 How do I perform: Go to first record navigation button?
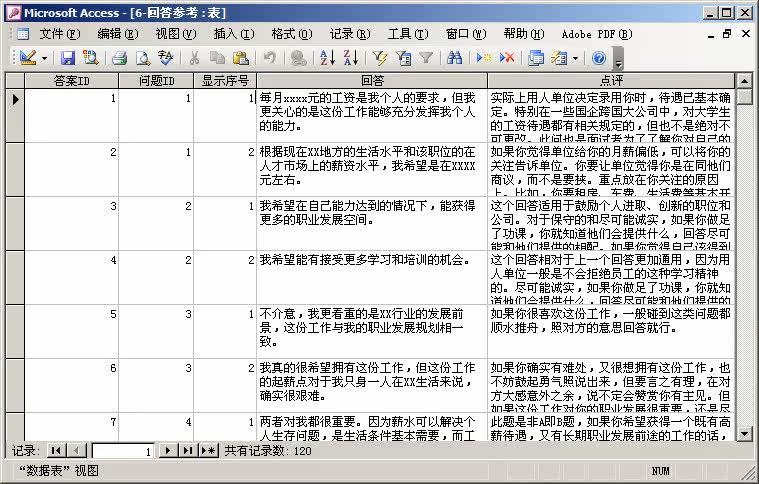(56, 451)
